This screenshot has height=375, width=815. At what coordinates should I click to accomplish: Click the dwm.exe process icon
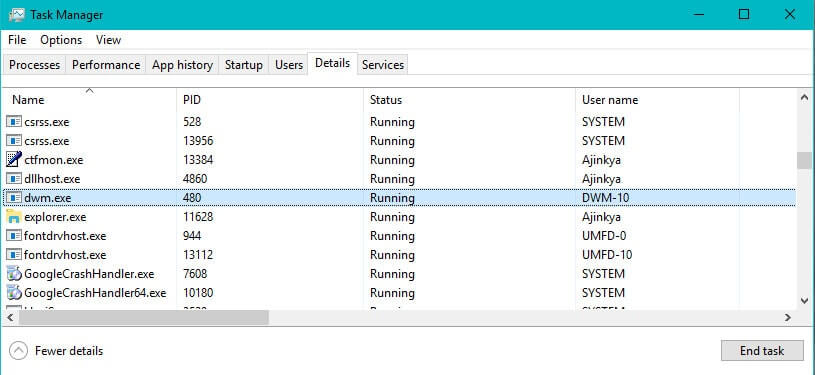click(14, 198)
